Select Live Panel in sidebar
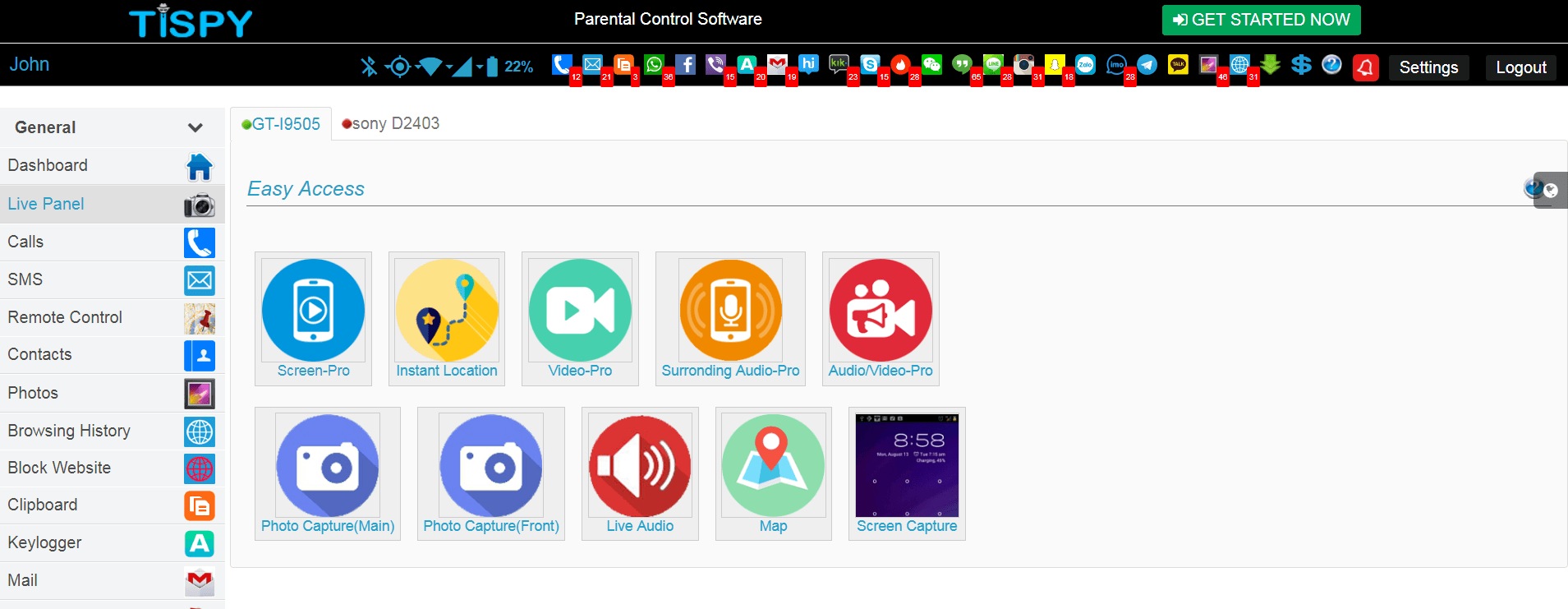 click(112, 204)
